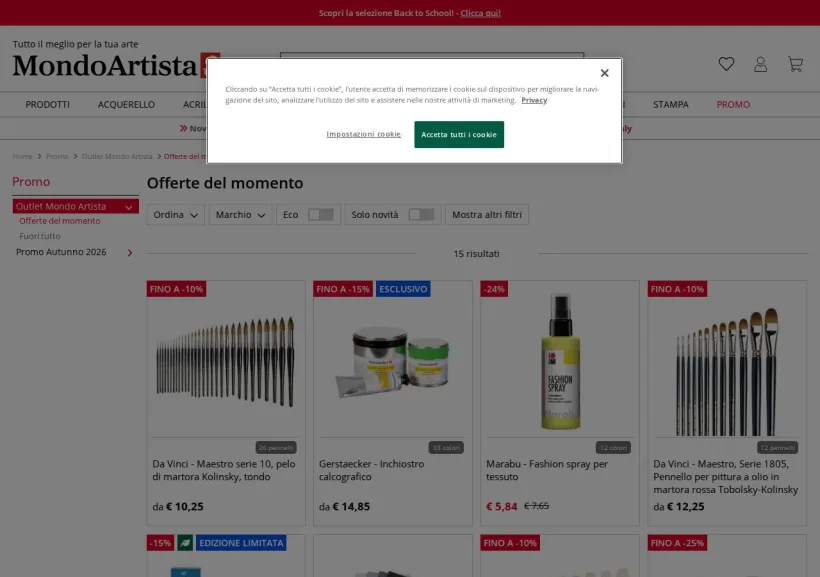The width and height of the screenshot is (820, 577).
Task: Follow the 'Clicca qui!' Back to School link
Action: [480, 13]
